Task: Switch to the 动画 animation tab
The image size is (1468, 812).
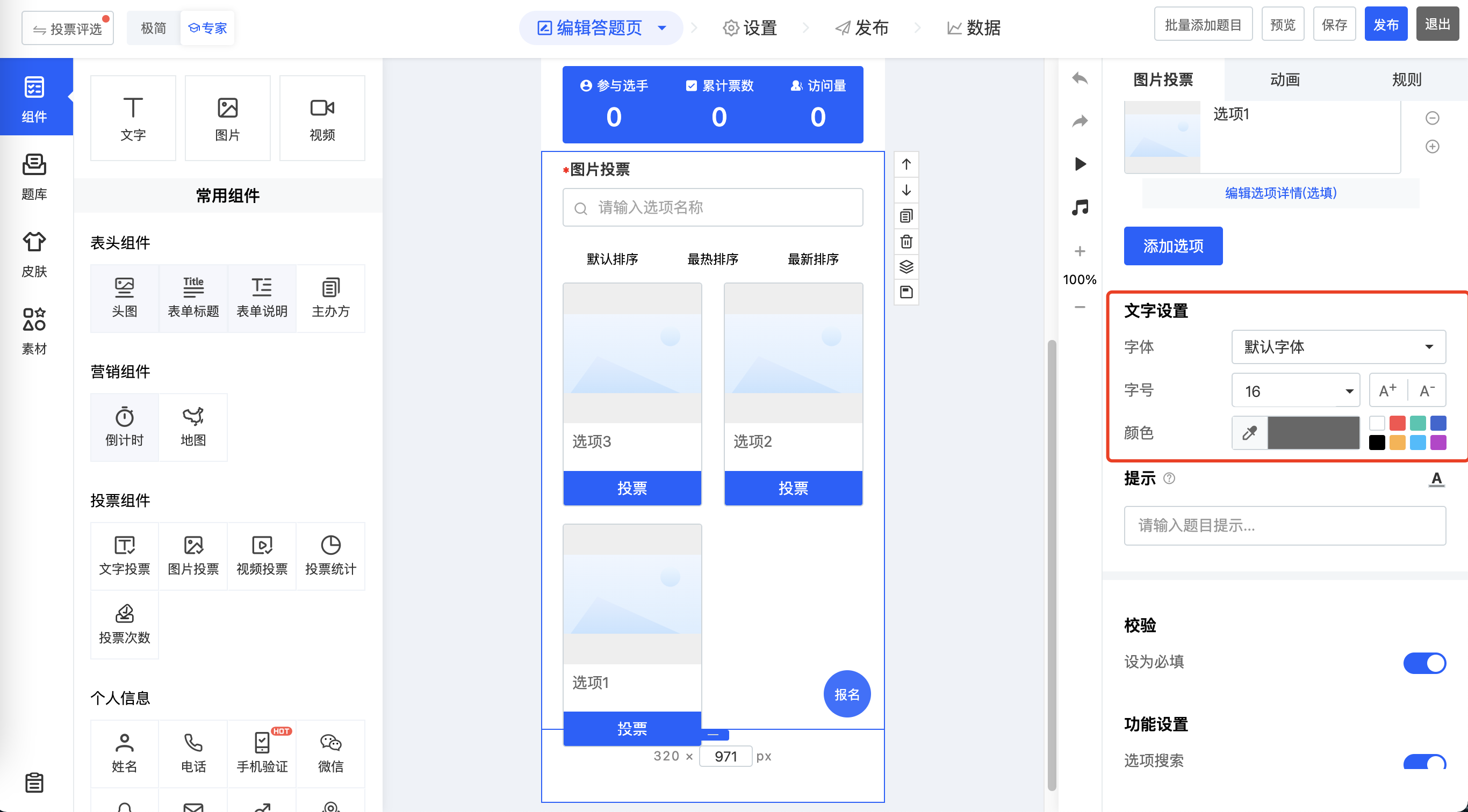Action: tap(1284, 79)
